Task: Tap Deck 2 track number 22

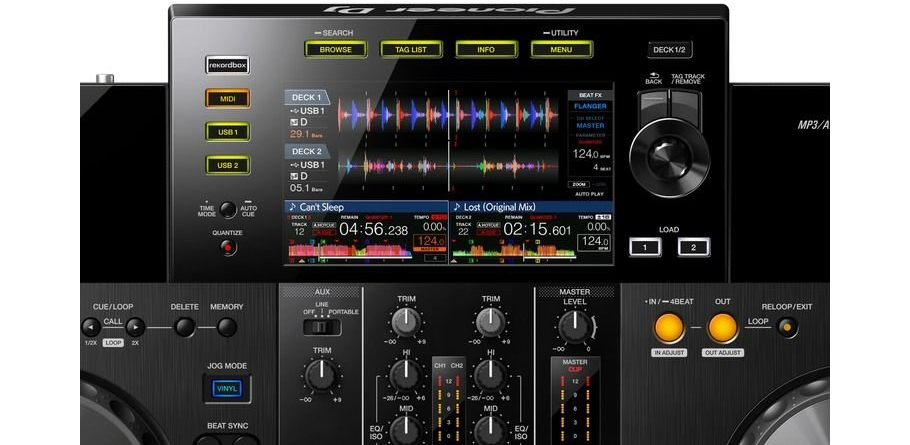Action: (463, 232)
